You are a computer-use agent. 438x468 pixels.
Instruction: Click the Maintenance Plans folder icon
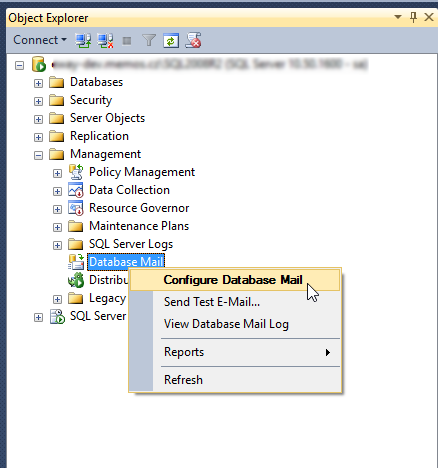click(x=76, y=226)
